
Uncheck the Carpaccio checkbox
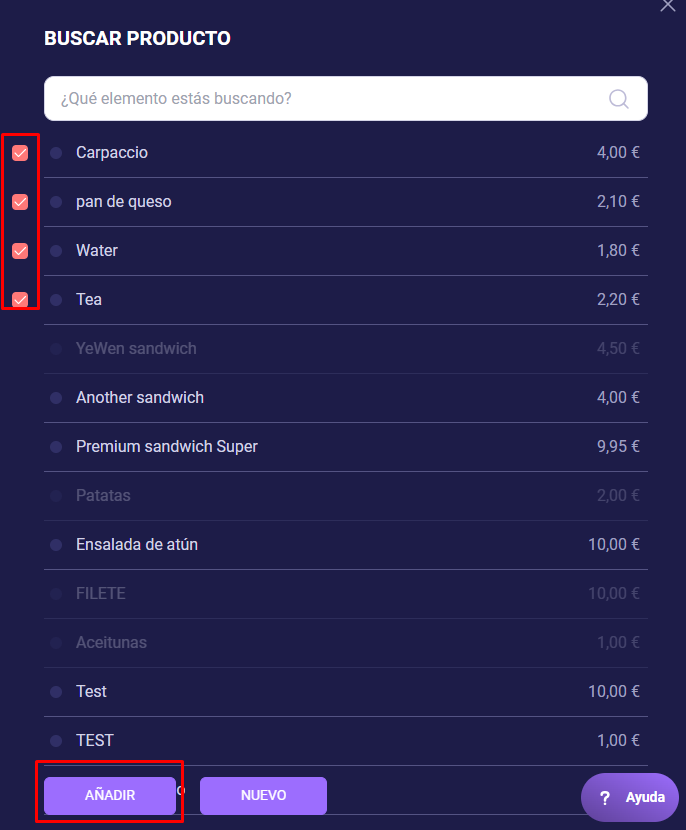coord(20,153)
